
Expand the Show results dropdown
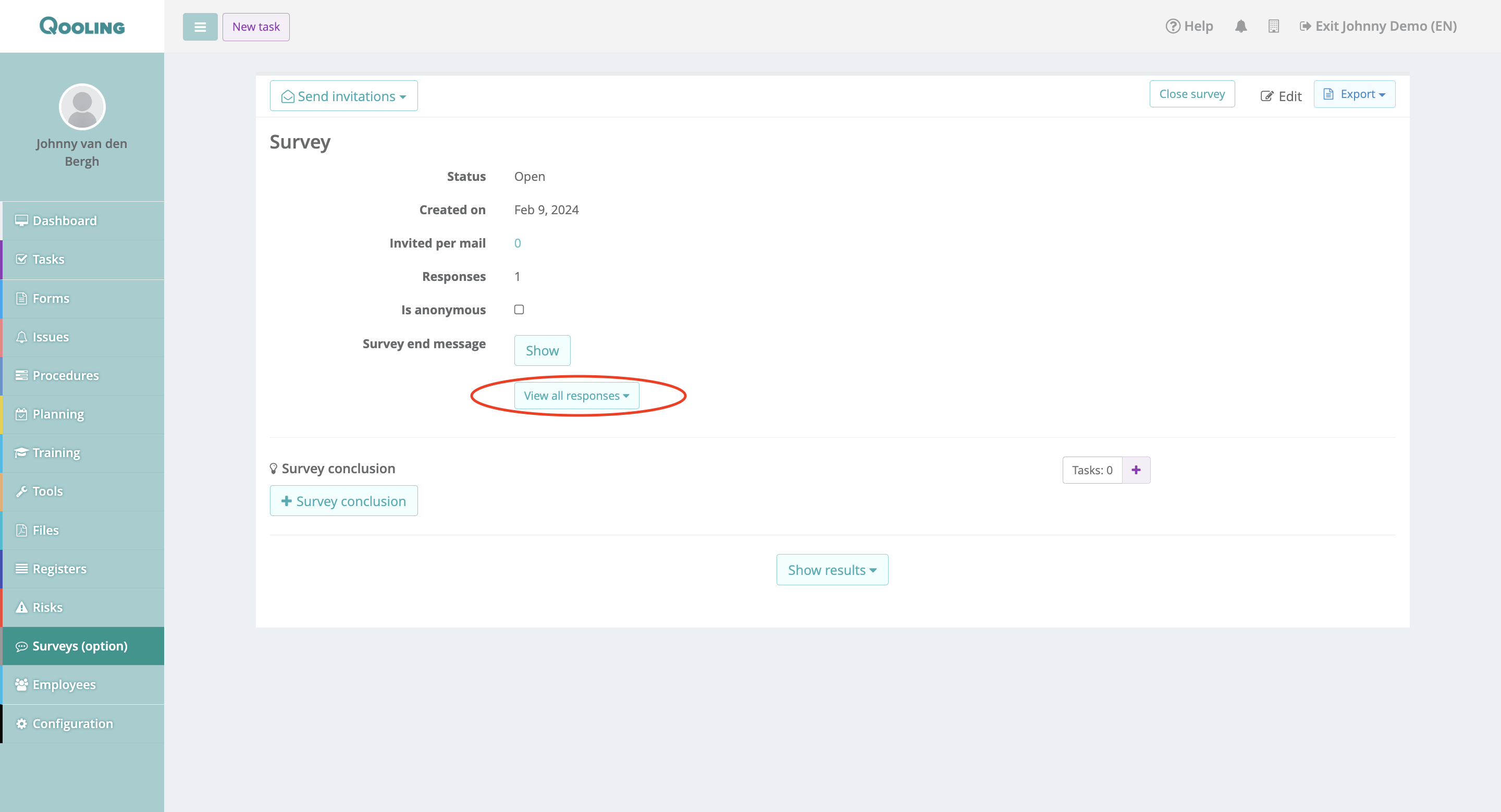[831, 570]
